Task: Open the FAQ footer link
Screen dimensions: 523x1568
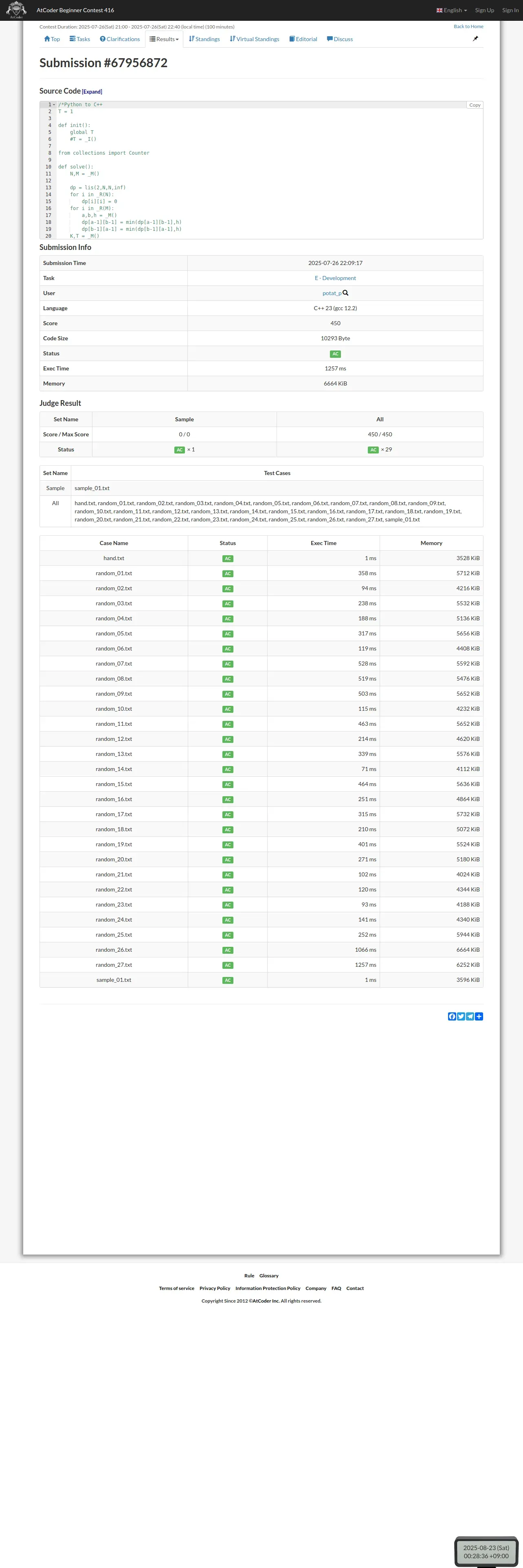Action: pyautogui.click(x=336, y=1289)
